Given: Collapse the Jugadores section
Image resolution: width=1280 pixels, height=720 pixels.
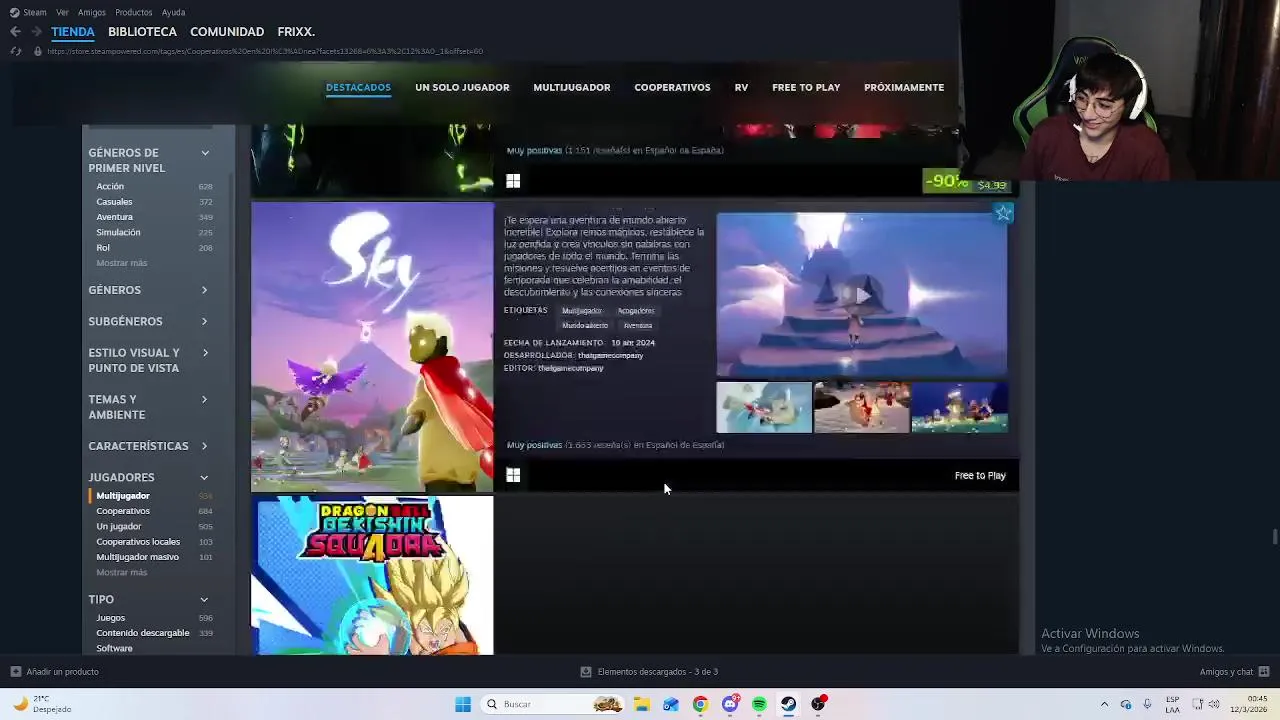Looking at the screenshot, I should pos(150,477).
